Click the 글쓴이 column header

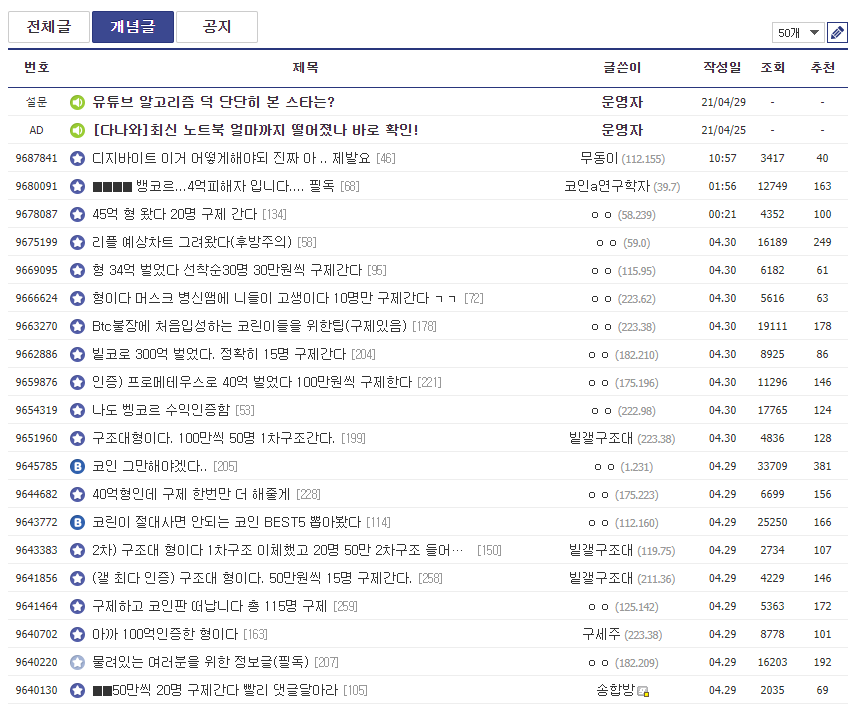[622, 68]
